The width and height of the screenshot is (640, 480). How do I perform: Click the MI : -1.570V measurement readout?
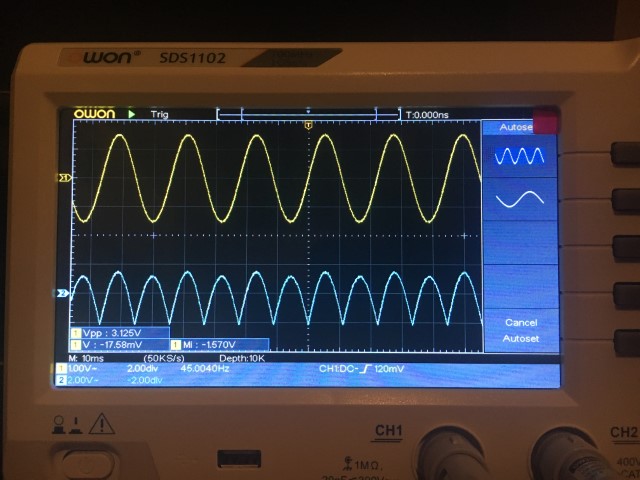pyautogui.click(x=219, y=345)
